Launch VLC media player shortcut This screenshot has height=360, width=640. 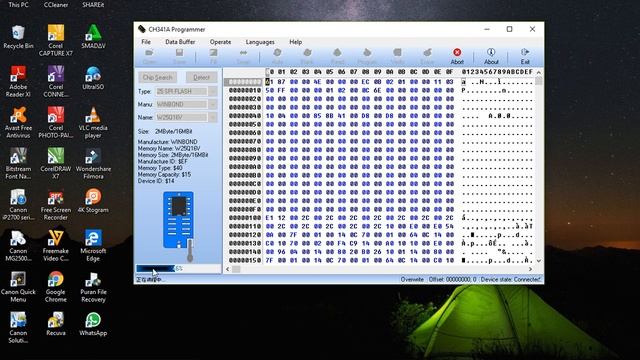point(93,122)
